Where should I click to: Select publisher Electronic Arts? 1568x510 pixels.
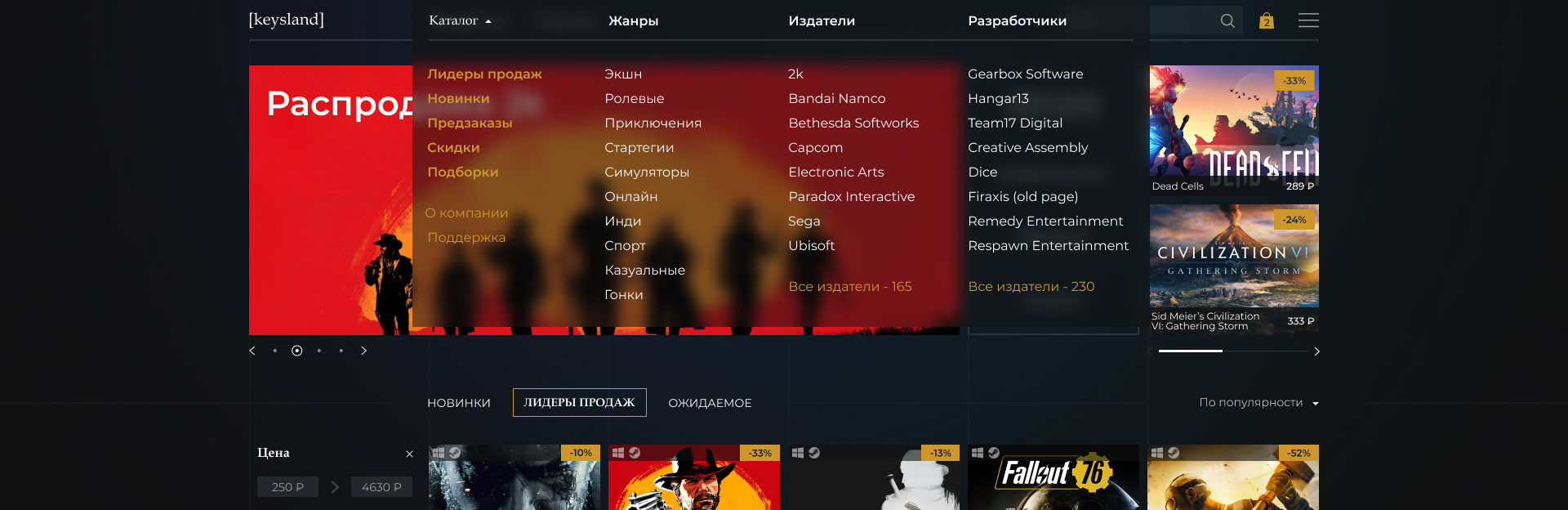click(836, 172)
